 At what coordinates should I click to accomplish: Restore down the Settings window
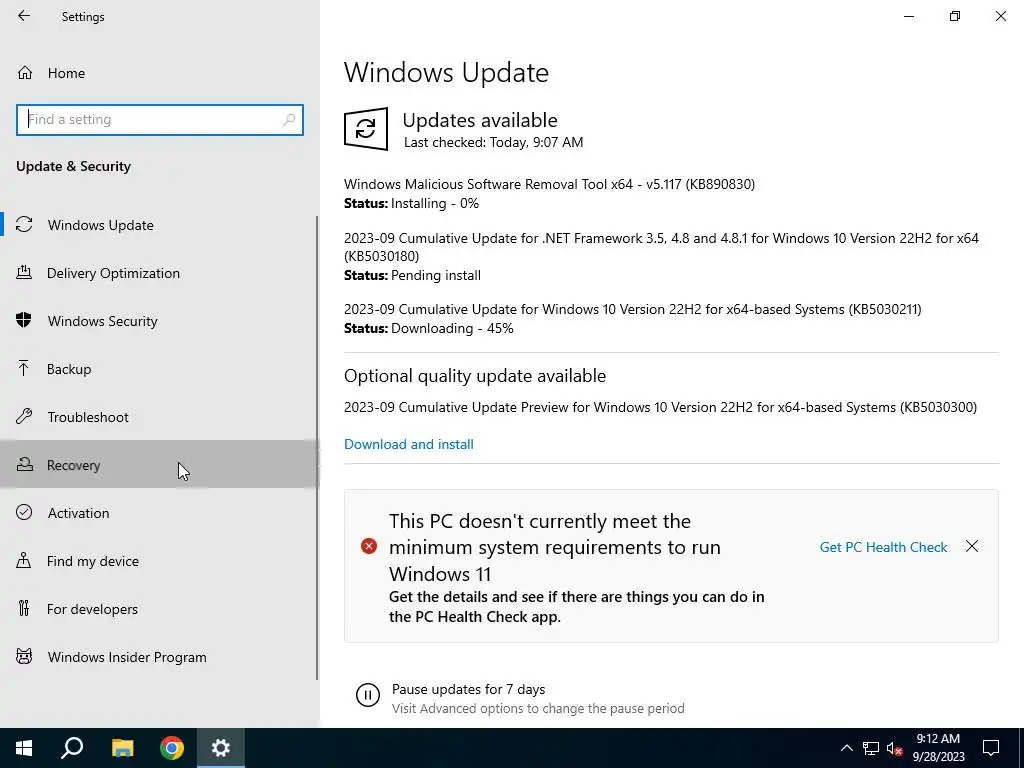pos(955,16)
